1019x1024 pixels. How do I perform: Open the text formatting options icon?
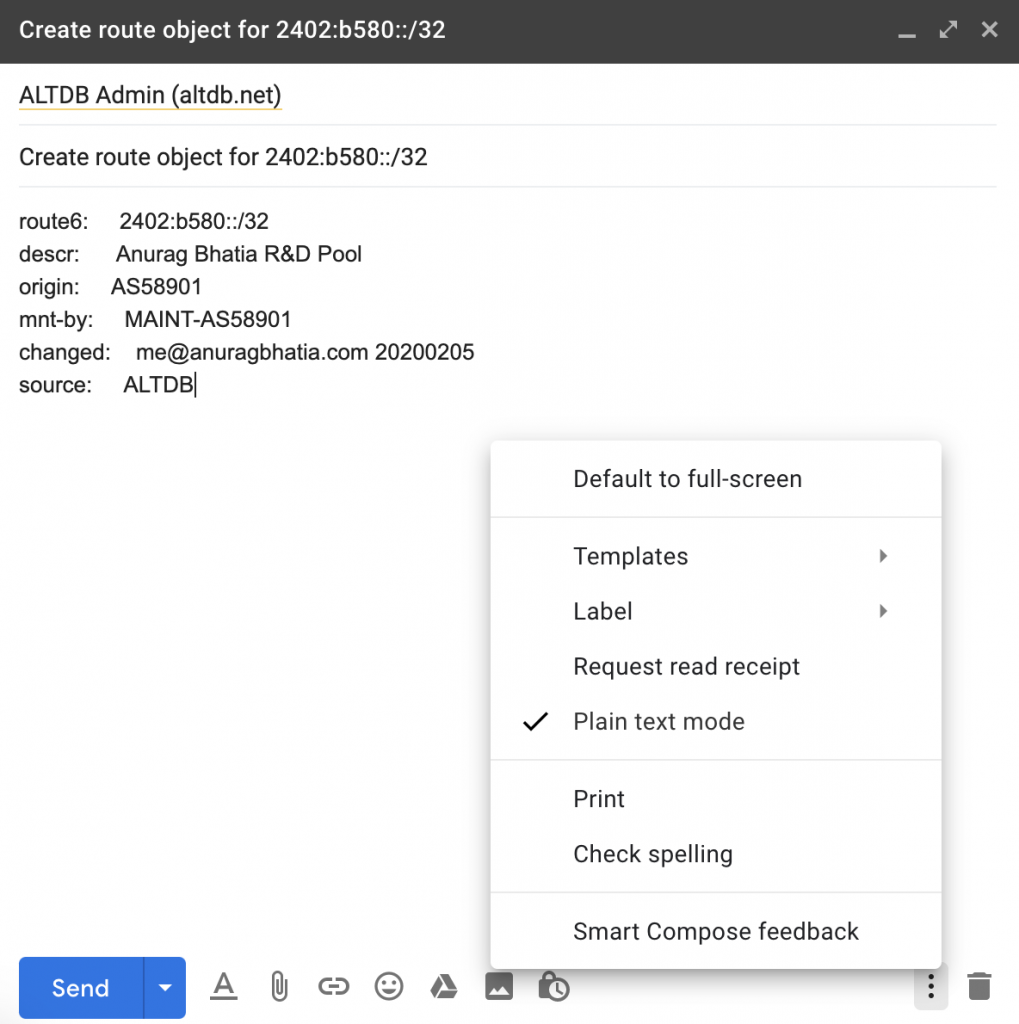[223, 987]
